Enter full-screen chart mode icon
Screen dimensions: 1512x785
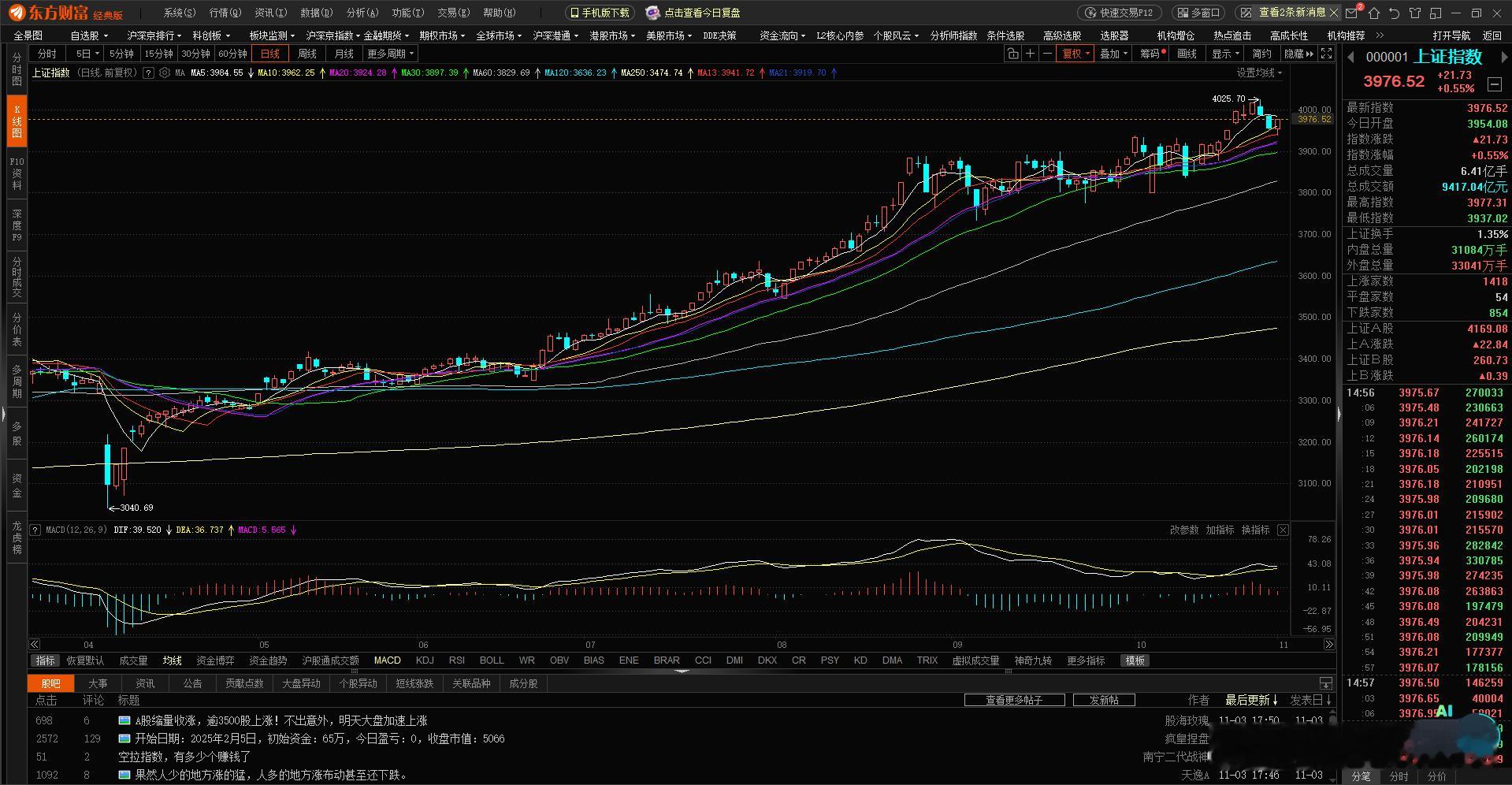pos(1327,54)
